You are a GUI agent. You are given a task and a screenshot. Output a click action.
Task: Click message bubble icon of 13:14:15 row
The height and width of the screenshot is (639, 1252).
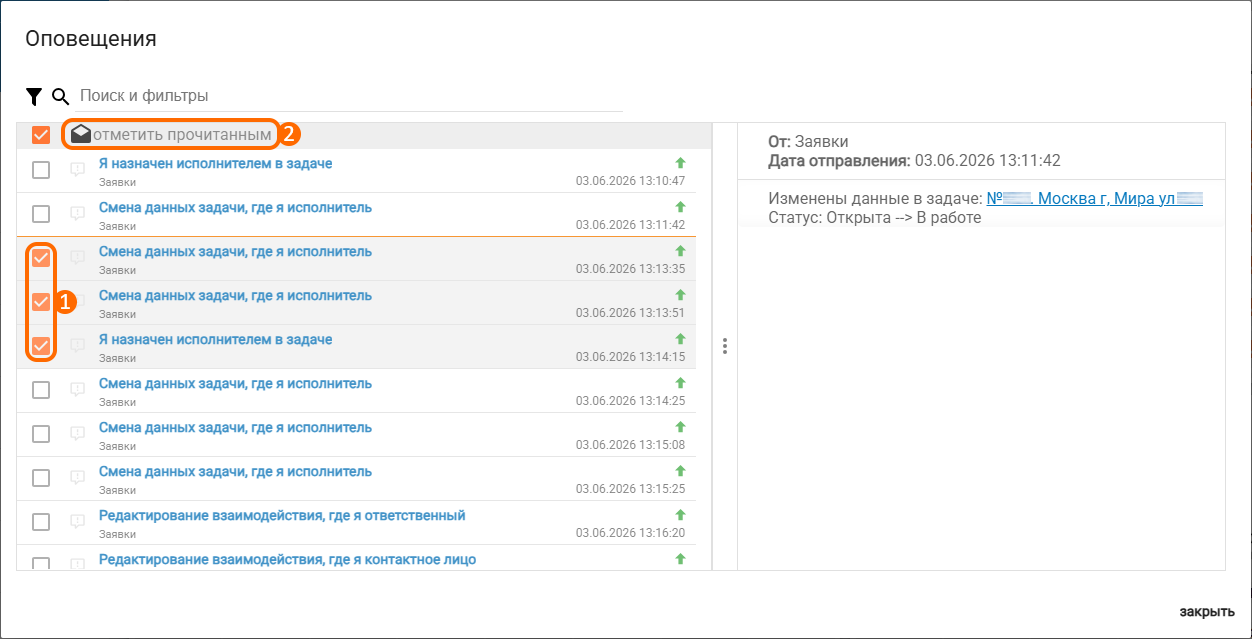77,346
